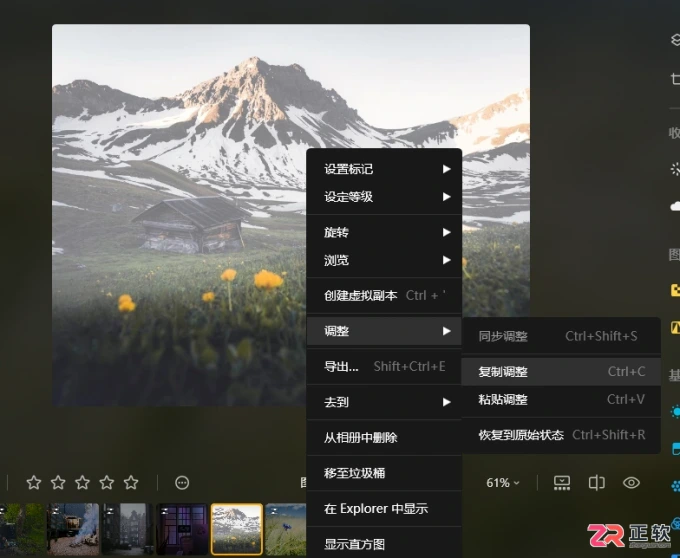Open the 设置标记 submenu
The height and width of the screenshot is (558, 680).
tap(384, 169)
